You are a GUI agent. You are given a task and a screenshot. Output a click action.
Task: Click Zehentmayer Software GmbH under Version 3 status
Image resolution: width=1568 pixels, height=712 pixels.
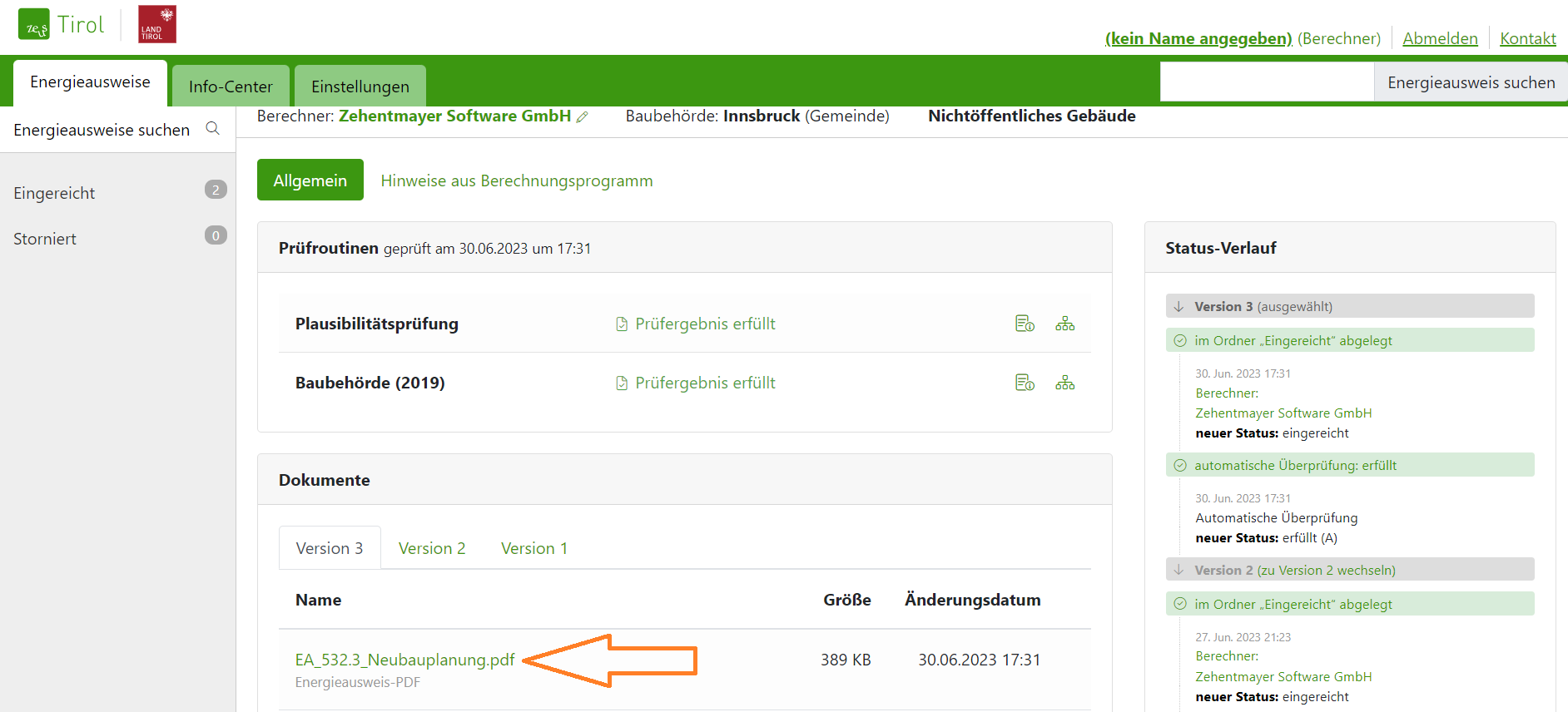1283,413
